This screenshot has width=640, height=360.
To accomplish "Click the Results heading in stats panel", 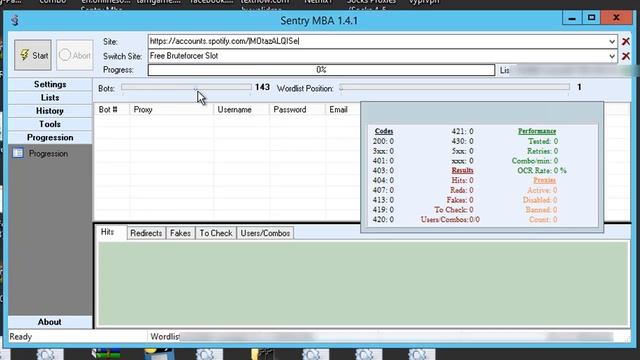I will coord(462,170).
